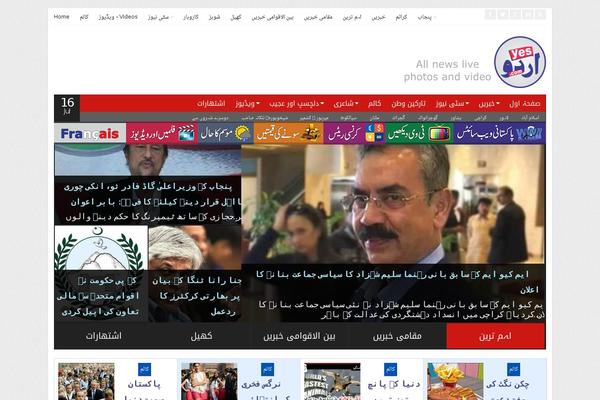Open the crowd photo card thumbnail
Viewport: 600px width, 400px height.
click(x=86, y=381)
